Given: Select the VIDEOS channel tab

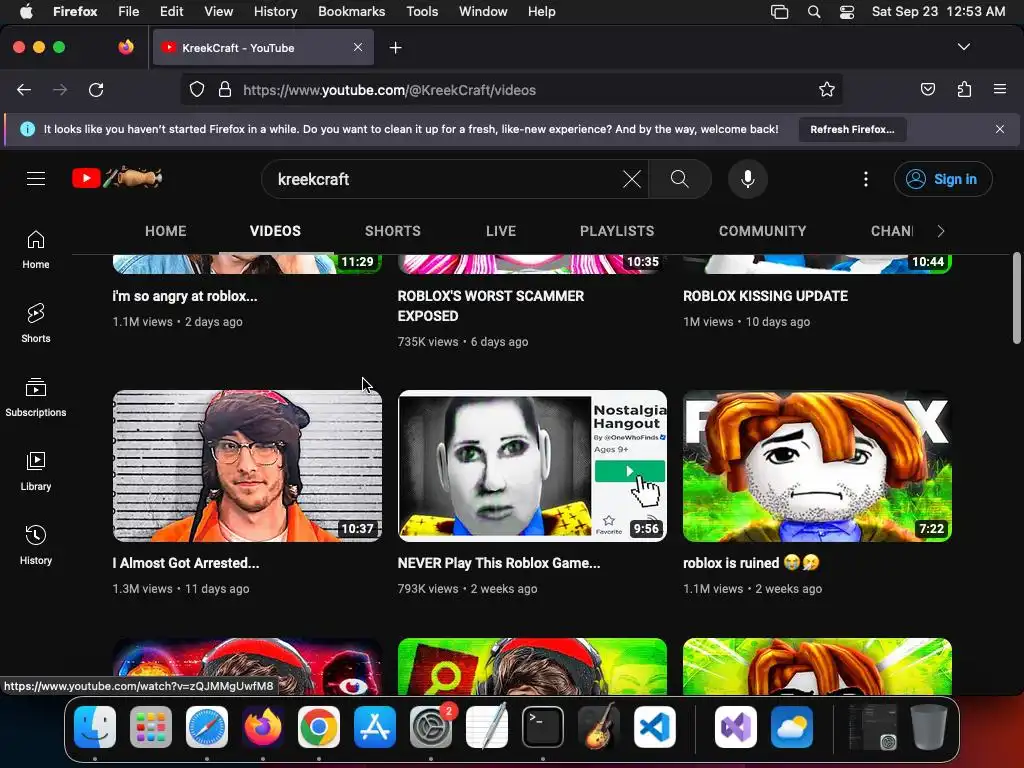Looking at the screenshot, I should pos(275,231).
